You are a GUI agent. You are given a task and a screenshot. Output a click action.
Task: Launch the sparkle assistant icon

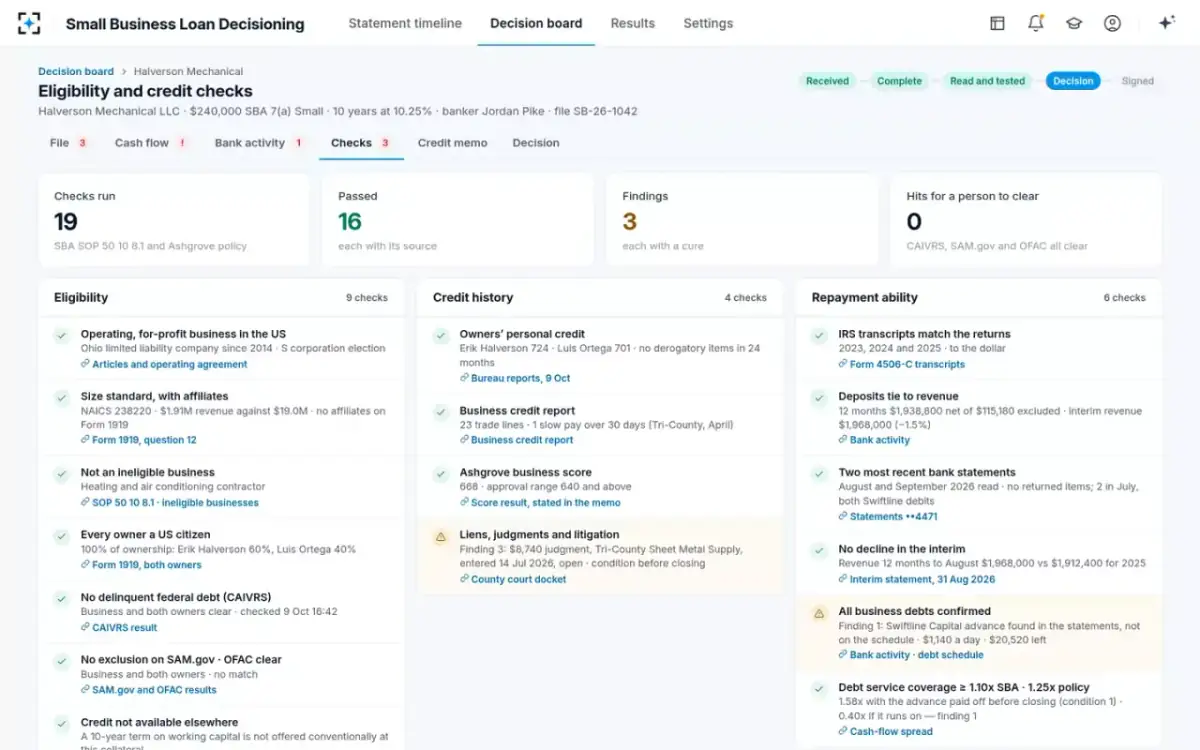(x=1166, y=23)
